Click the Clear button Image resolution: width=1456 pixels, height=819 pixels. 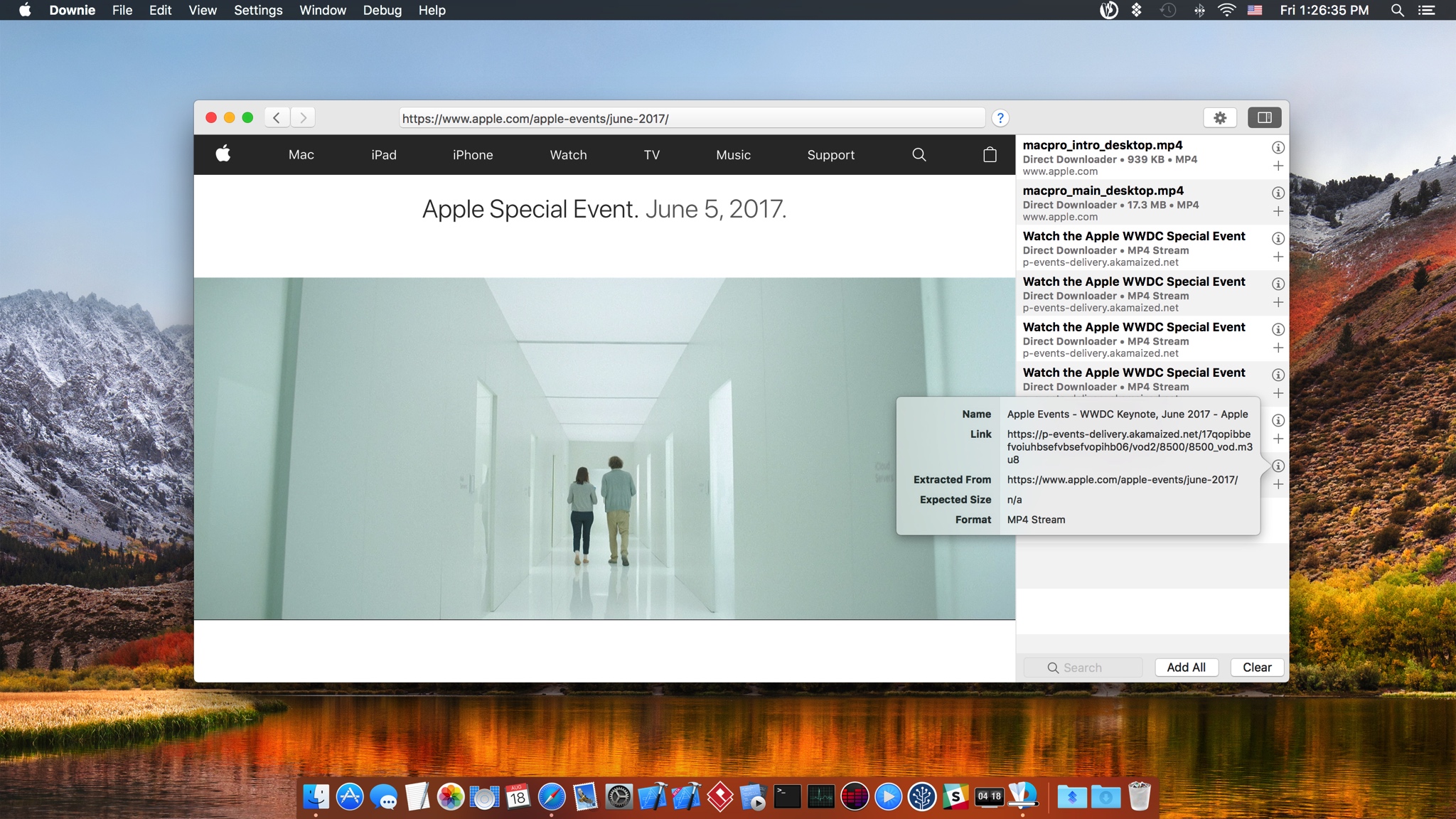pyautogui.click(x=1257, y=668)
